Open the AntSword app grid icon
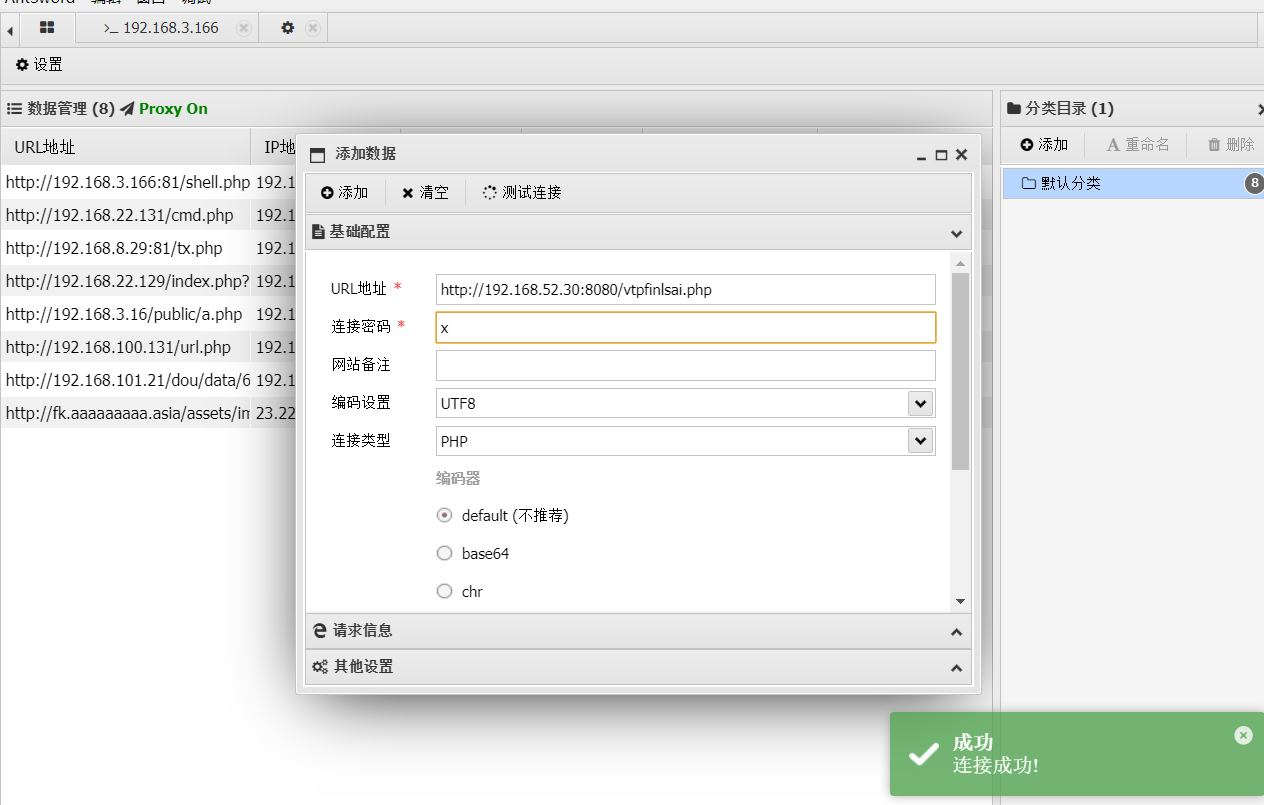Viewport: 1264px width, 805px height. (46, 28)
